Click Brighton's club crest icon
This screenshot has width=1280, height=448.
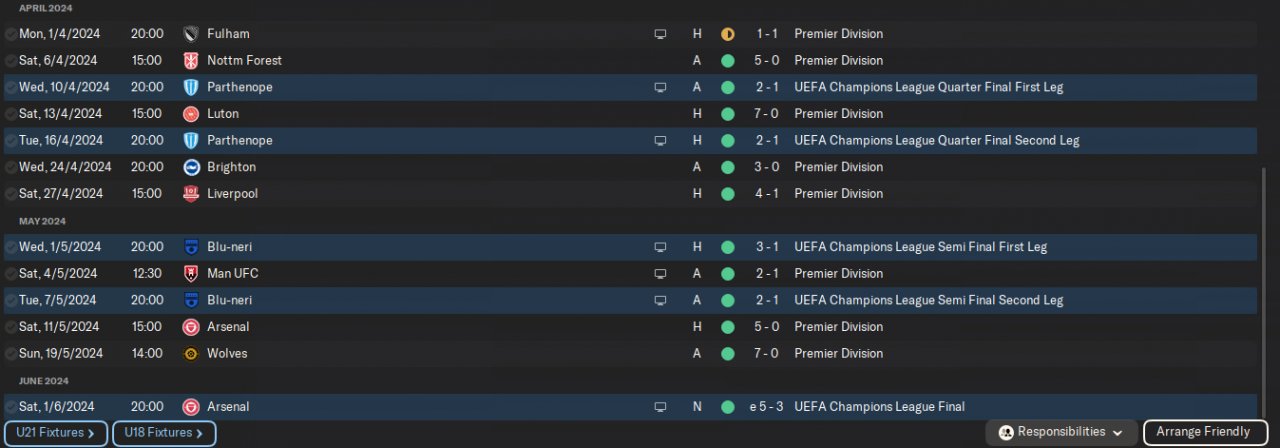point(191,167)
